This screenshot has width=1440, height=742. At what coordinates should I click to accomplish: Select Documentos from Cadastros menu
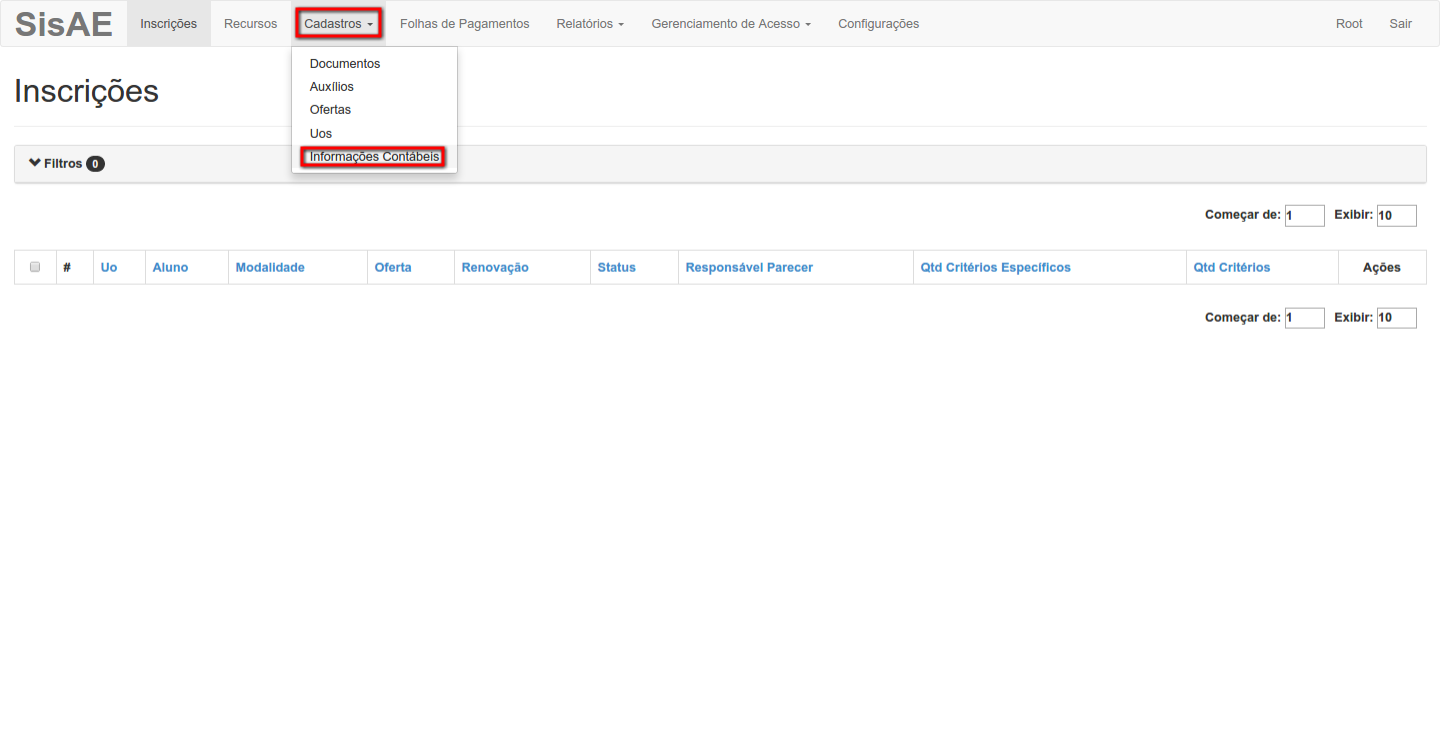point(345,63)
